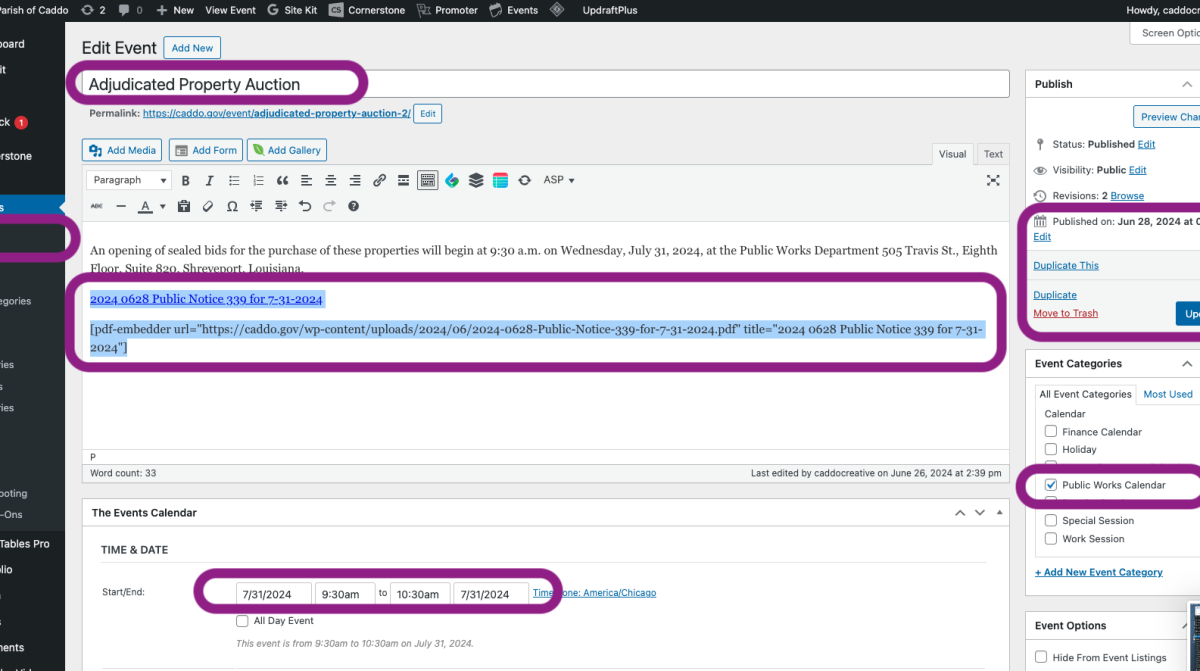Open keyboard shortcuts help icon
1200x671 pixels.
click(x=353, y=206)
